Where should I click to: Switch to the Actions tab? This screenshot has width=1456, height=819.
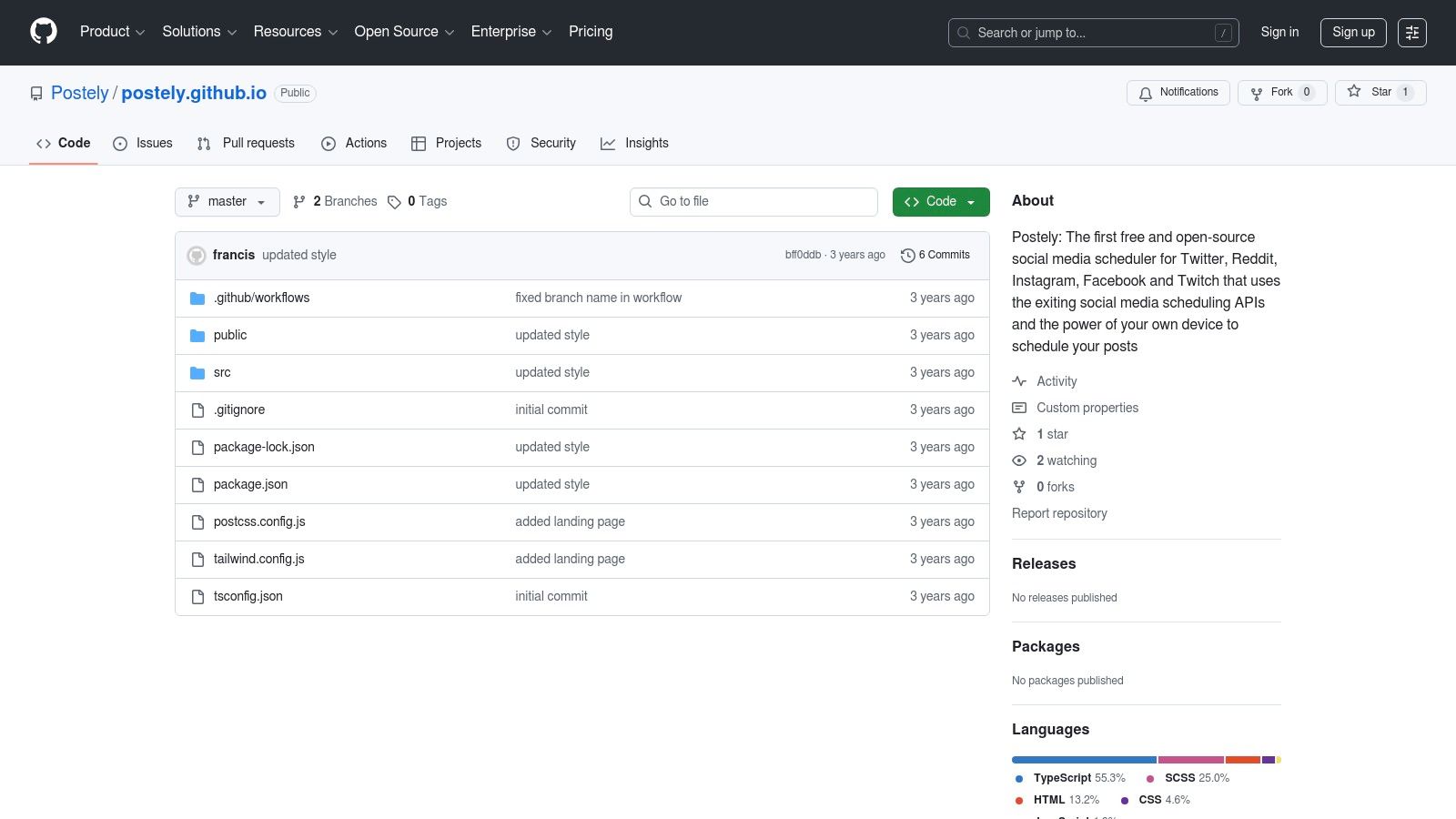354,144
